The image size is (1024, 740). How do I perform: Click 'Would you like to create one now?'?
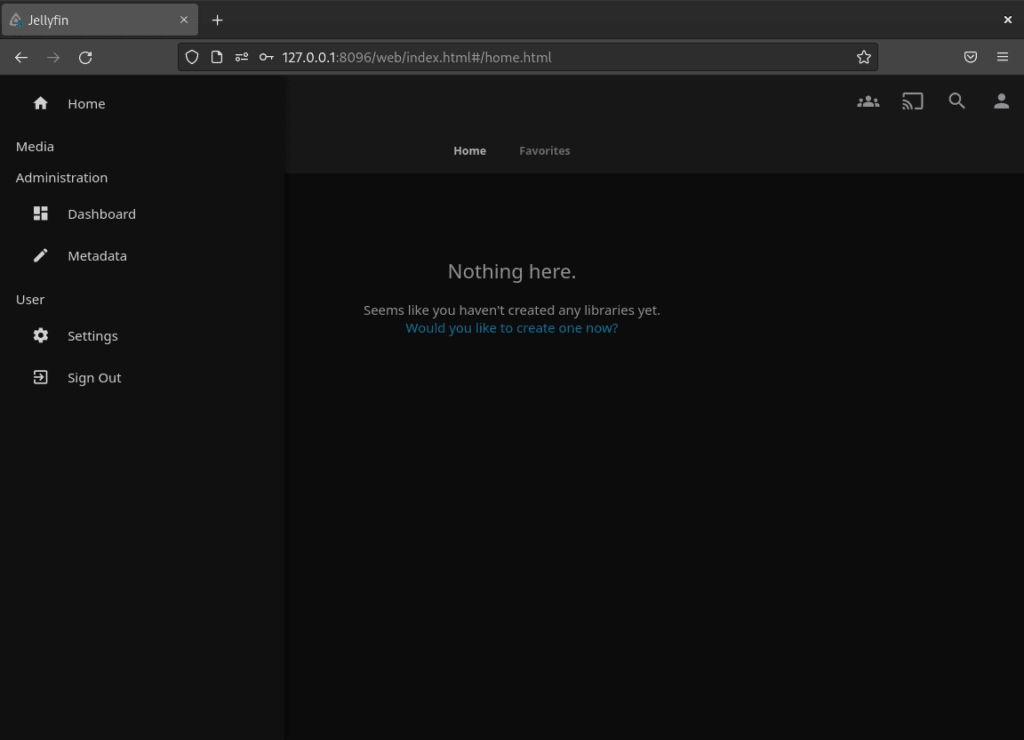[511, 327]
